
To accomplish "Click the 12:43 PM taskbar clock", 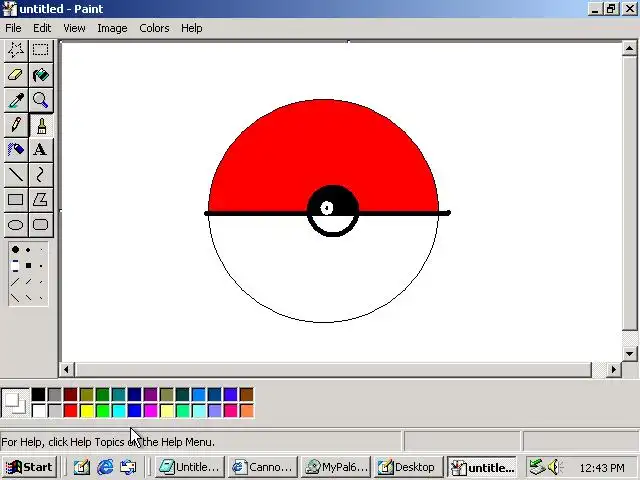I will (x=602, y=468).
